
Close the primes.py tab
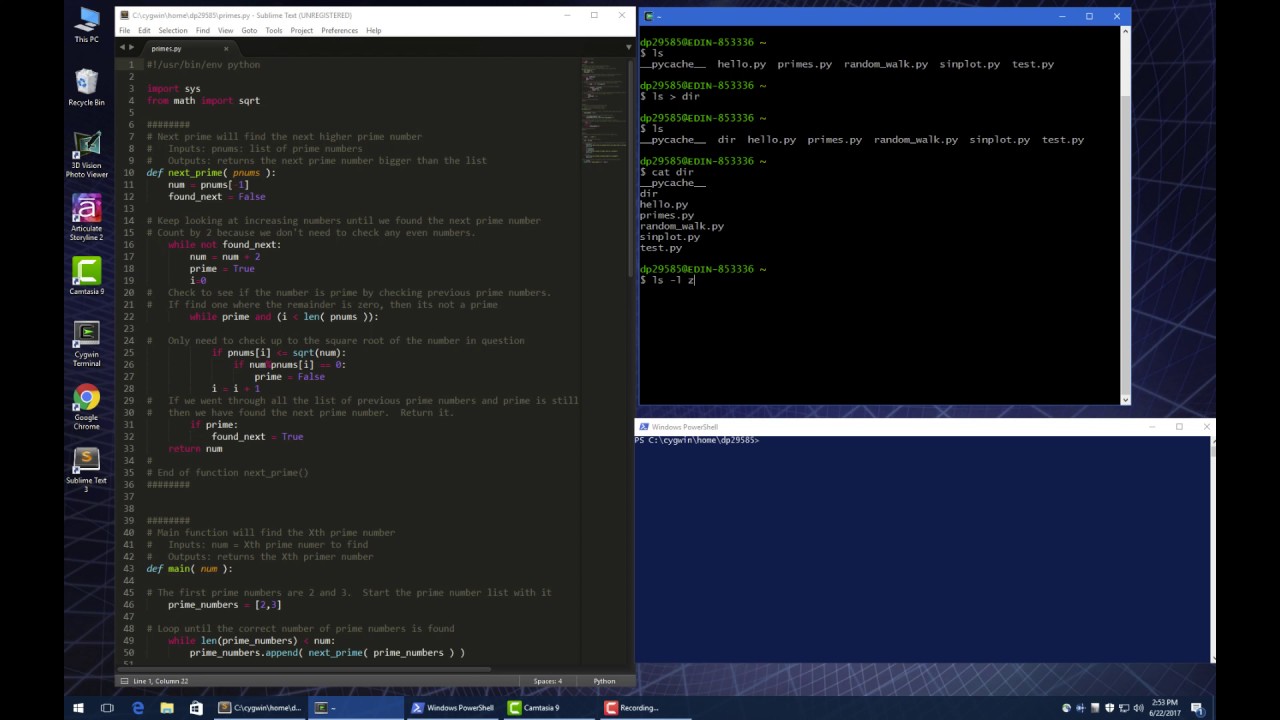226,48
